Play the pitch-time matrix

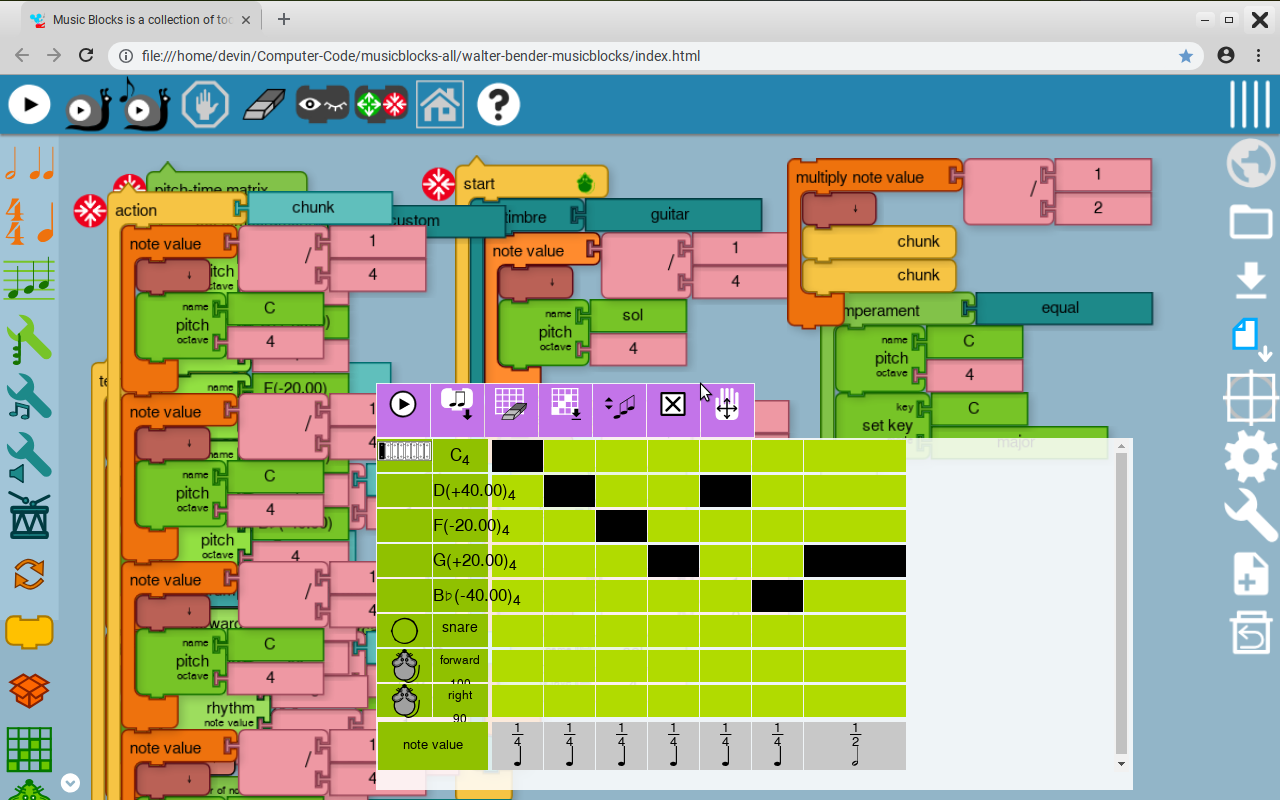tap(403, 405)
